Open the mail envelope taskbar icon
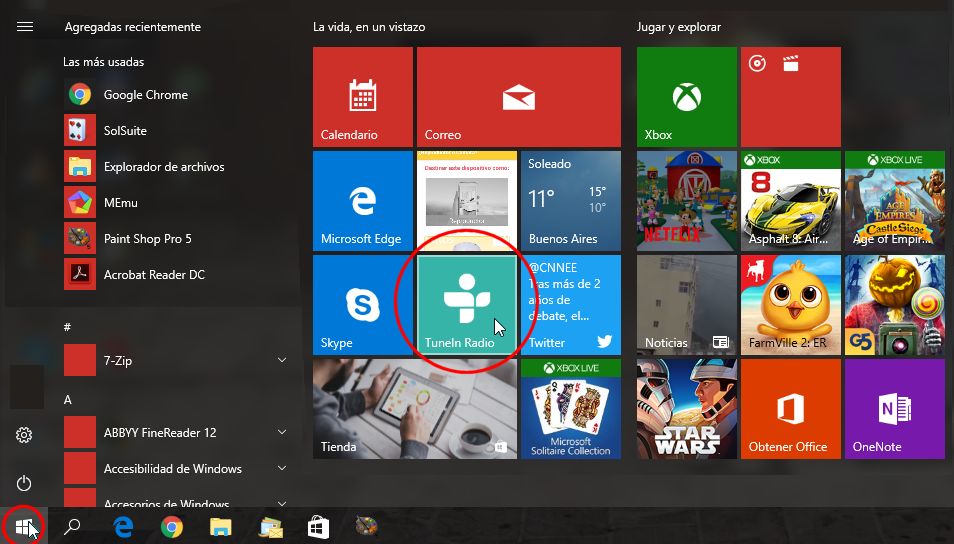This screenshot has height=544, width=954. click(271, 527)
